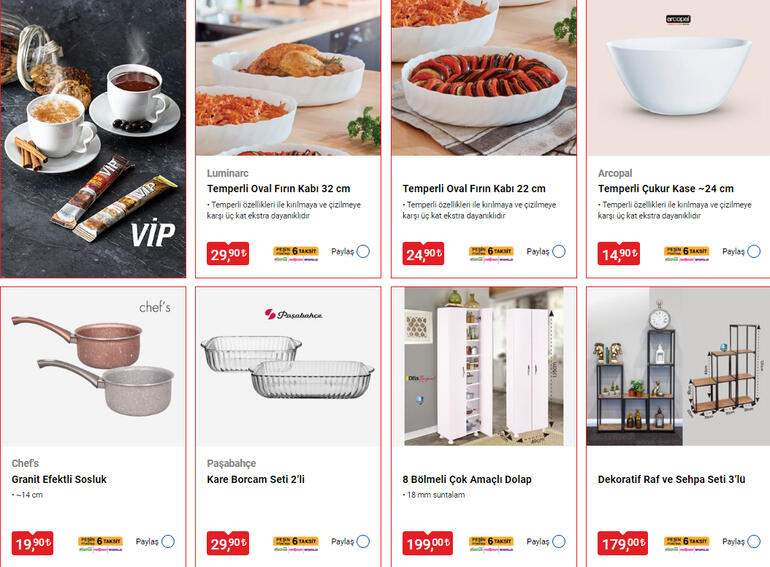Toggle Paylaş circle for 8 Bölmeli Çok Amaçlı Dolap

click(x=559, y=541)
